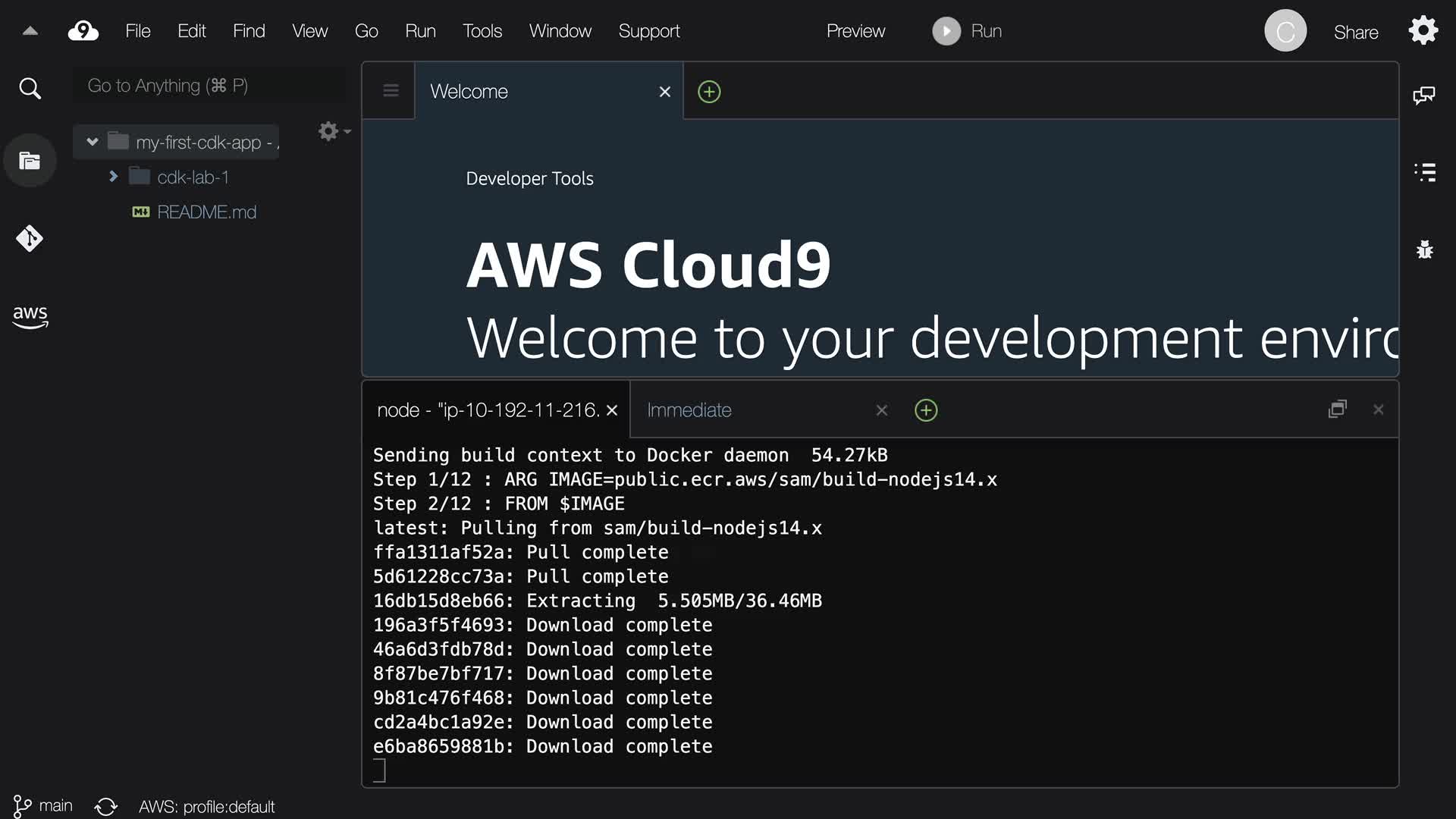The width and height of the screenshot is (1456, 819).
Task: Collapse the top menu bar arrow
Action: pyautogui.click(x=30, y=31)
